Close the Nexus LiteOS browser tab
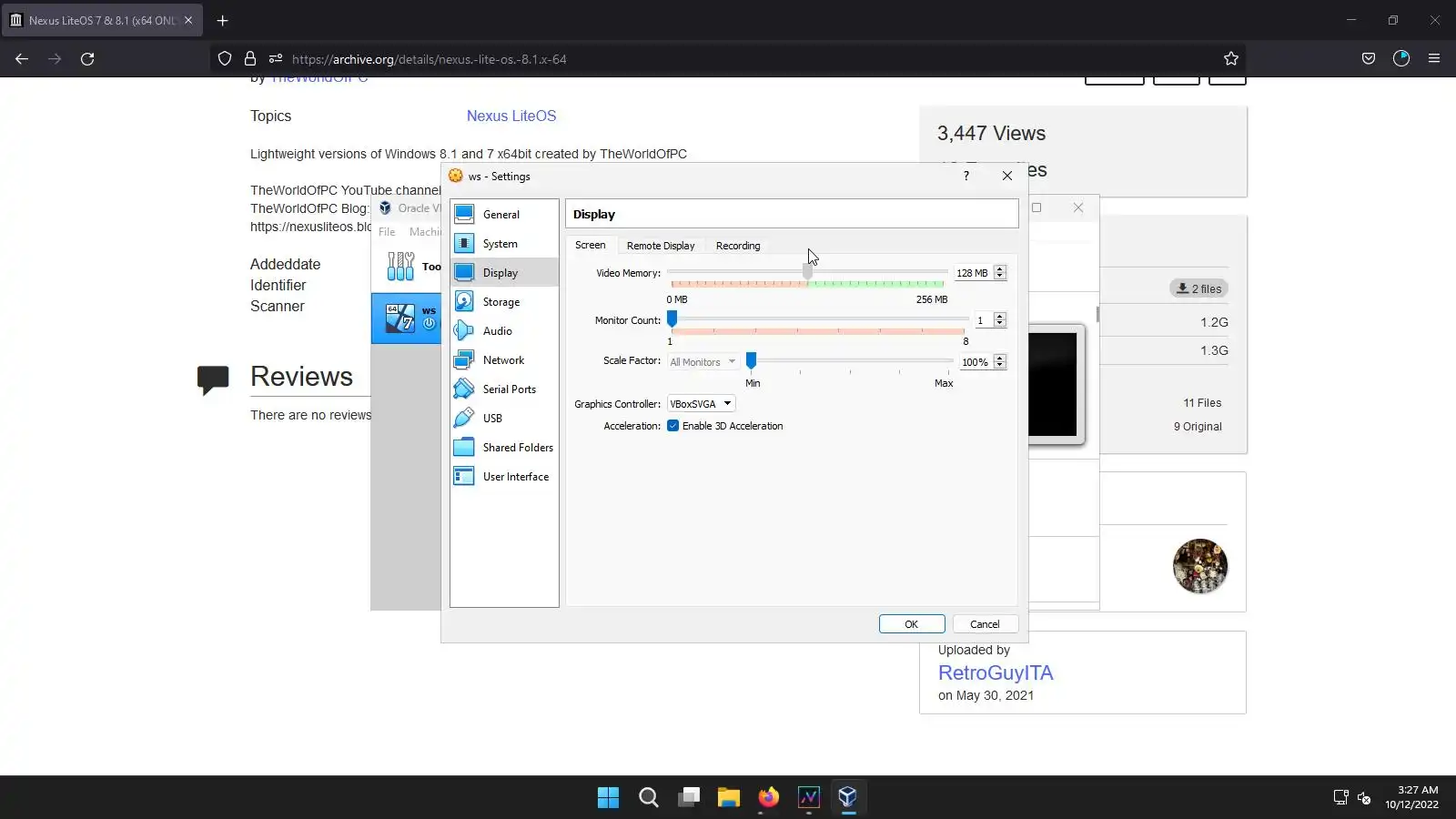This screenshot has width=1456, height=819. click(188, 20)
